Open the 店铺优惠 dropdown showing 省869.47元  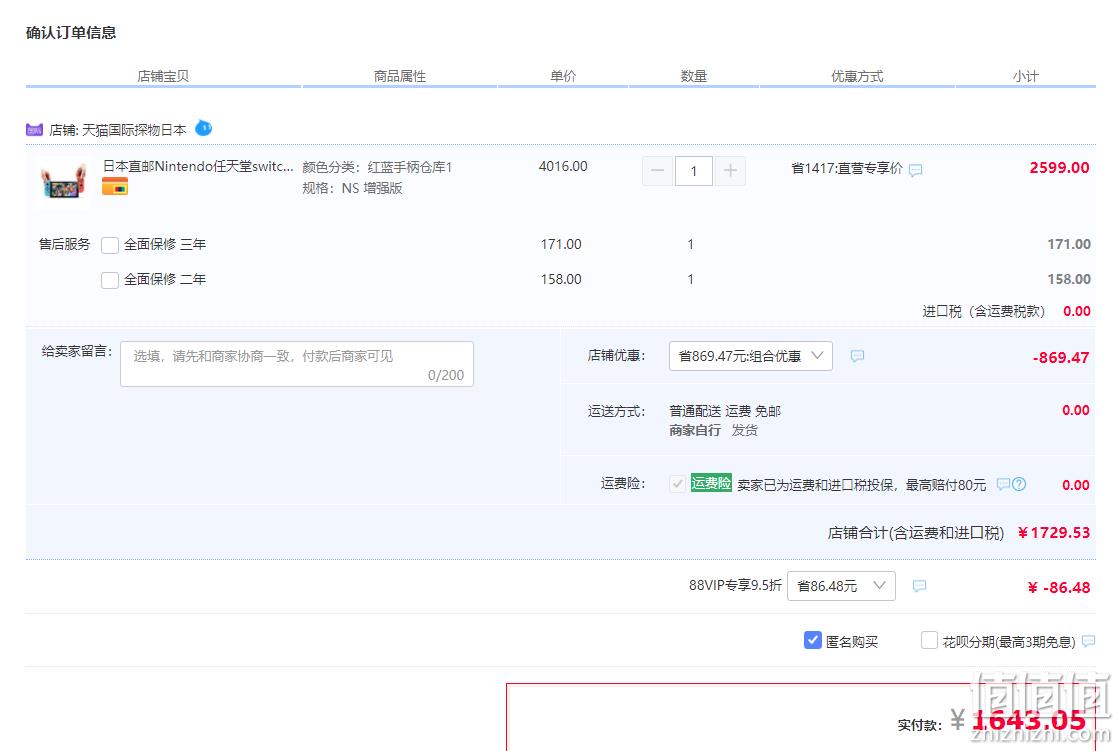click(x=751, y=356)
